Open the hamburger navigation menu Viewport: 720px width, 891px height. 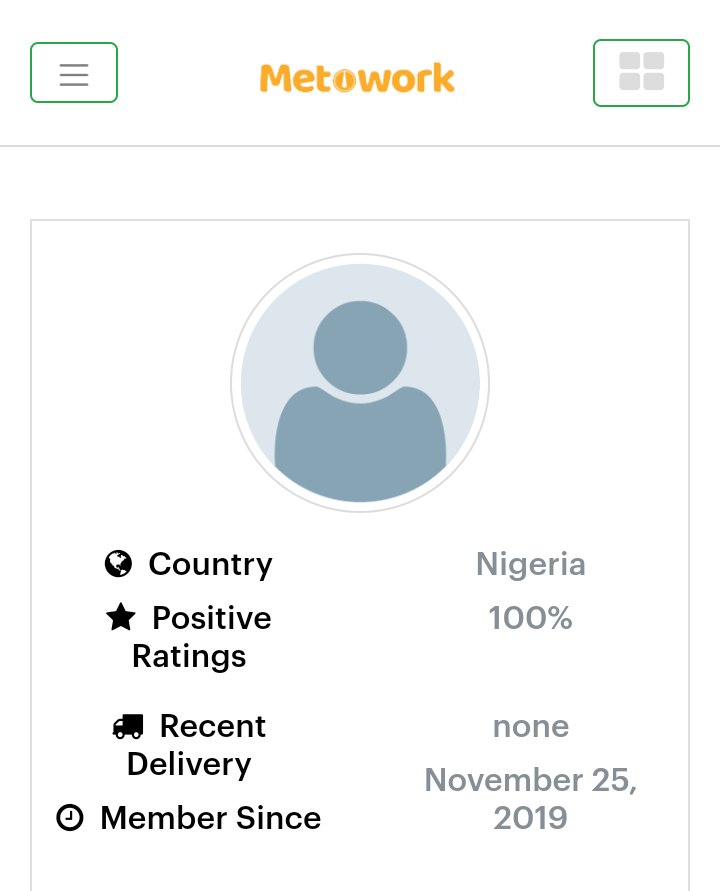[74, 73]
